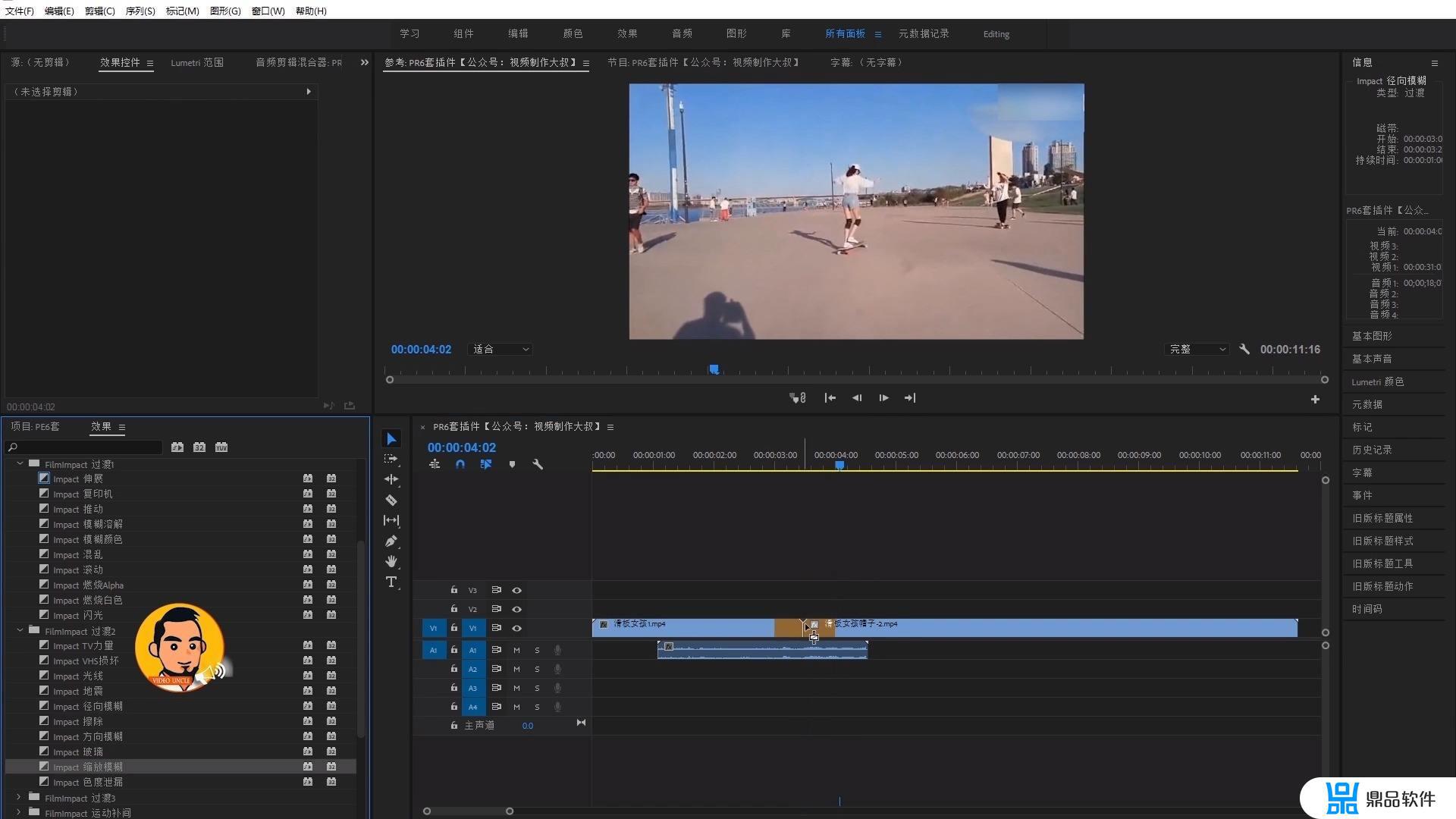Toggle V2 track output eye
The height and width of the screenshot is (819, 1456).
(516, 609)
